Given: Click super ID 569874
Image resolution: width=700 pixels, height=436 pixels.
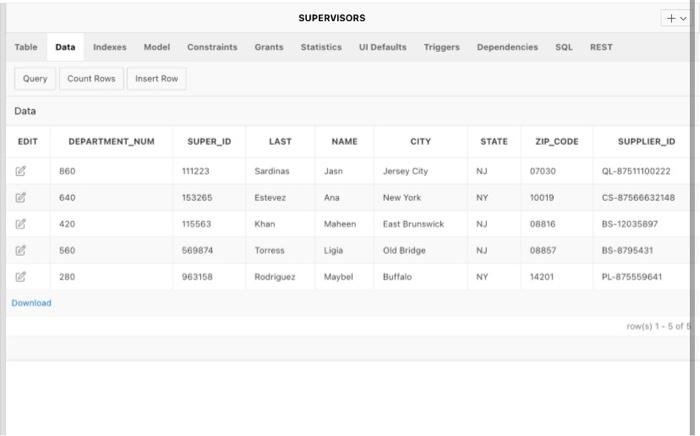Looking at the screenshot, I should point(197,250).
